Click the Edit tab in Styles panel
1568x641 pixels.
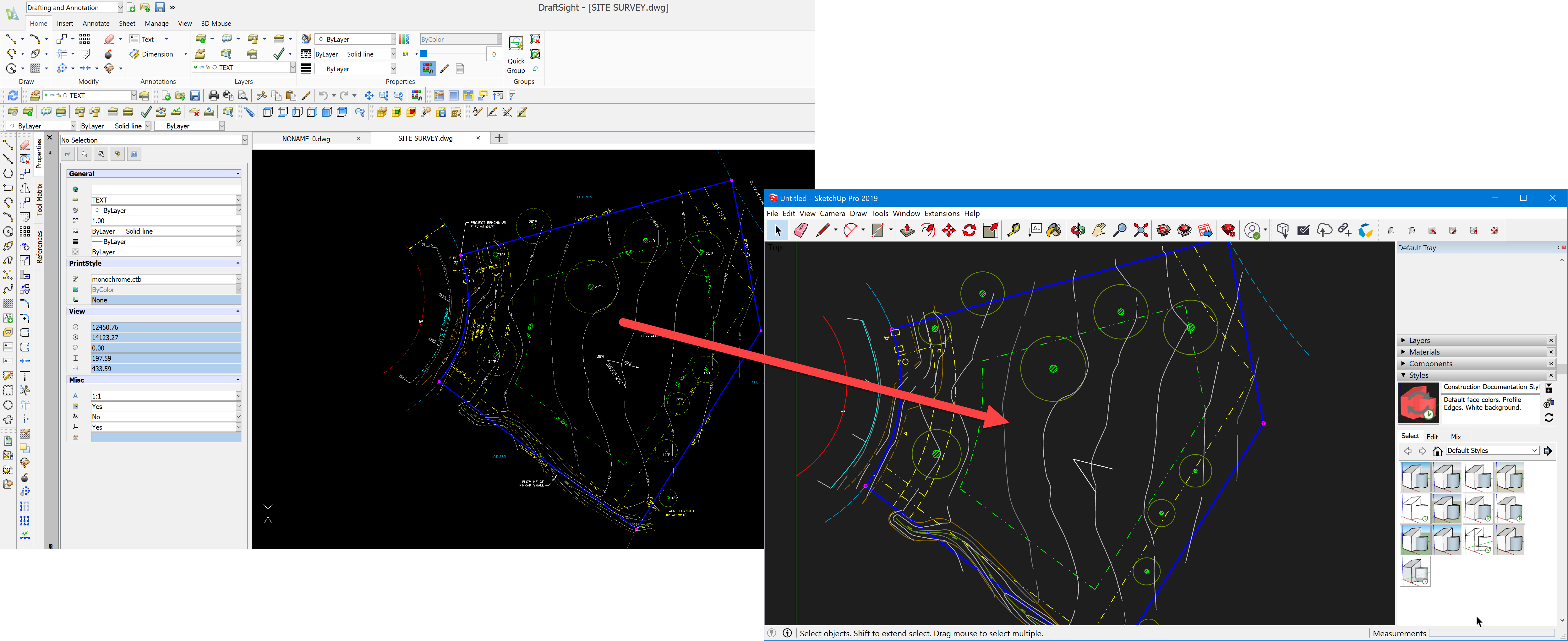tap(1432, 437)
